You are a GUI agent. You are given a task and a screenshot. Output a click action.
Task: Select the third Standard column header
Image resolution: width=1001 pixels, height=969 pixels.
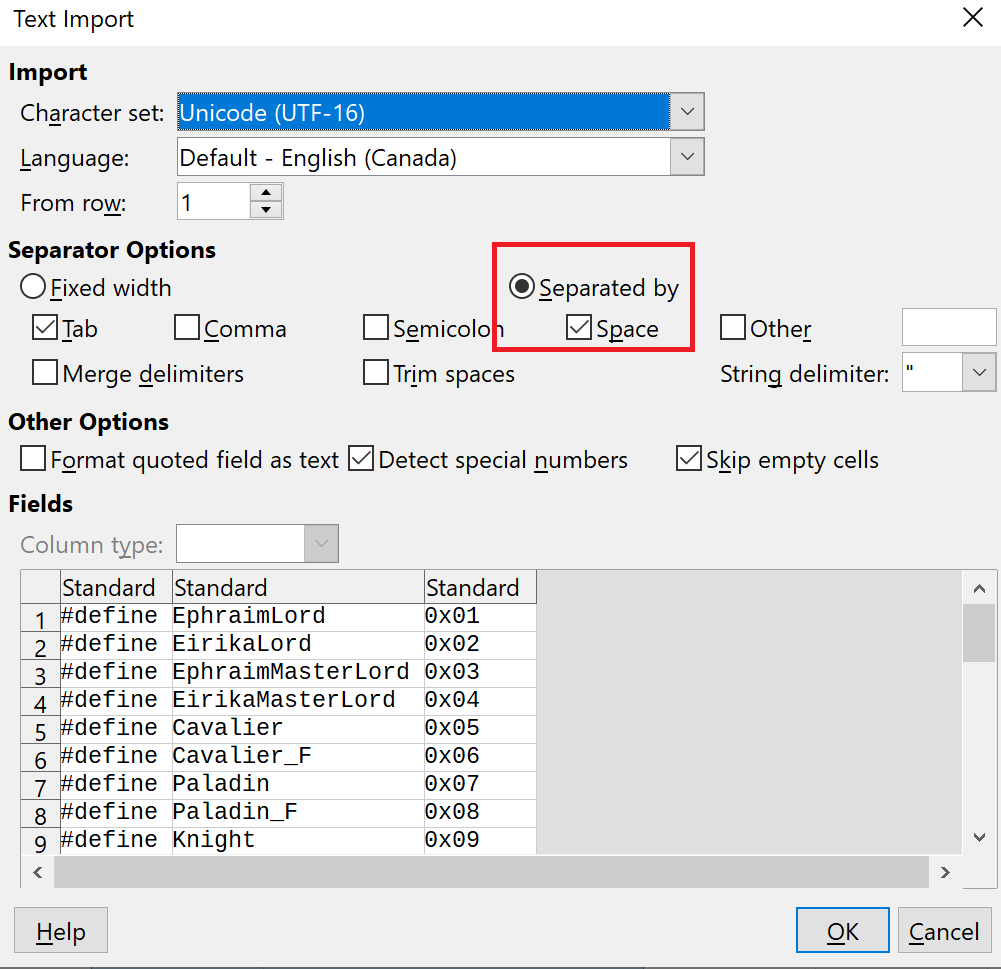click(x=480, y=587)
